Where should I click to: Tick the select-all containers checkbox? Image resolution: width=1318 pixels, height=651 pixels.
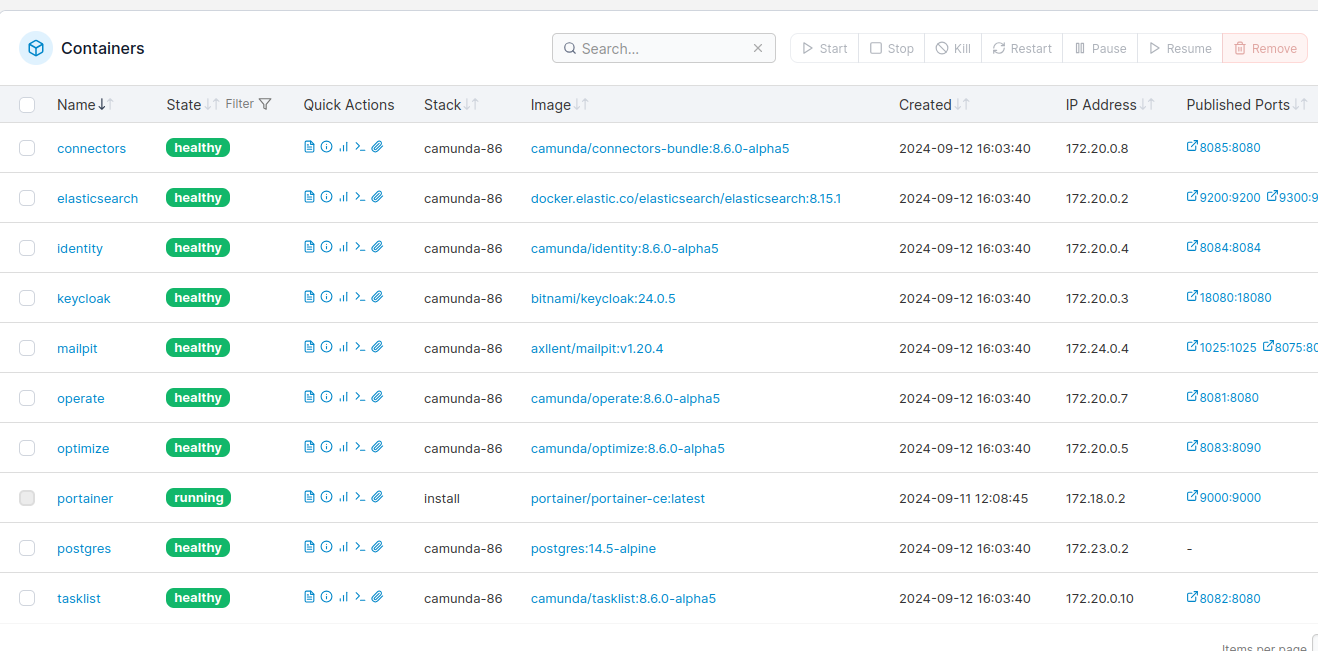27,105
